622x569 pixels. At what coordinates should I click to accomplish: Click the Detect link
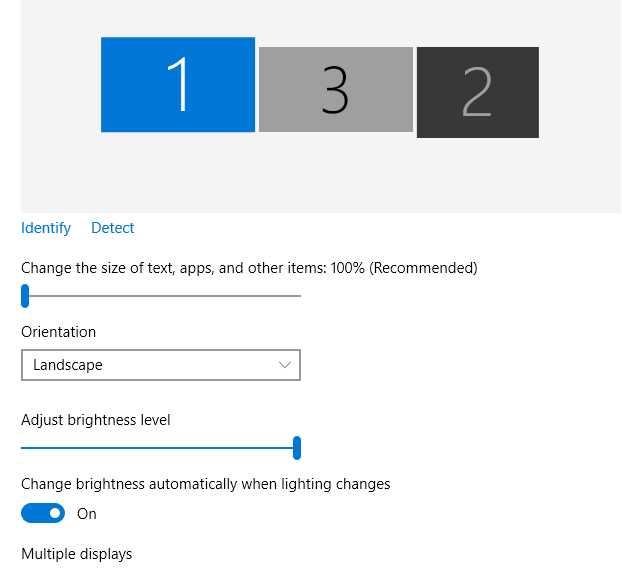tap(113, 228)
